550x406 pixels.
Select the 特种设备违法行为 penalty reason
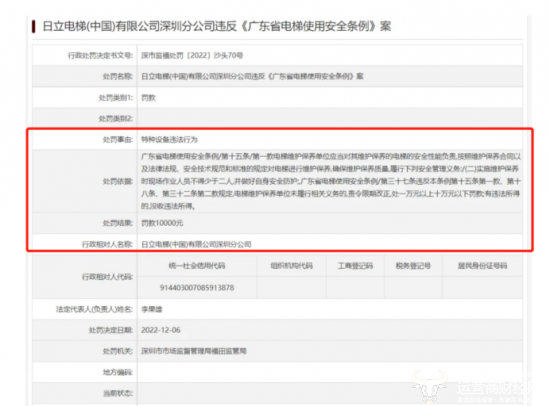coord(169,139)
